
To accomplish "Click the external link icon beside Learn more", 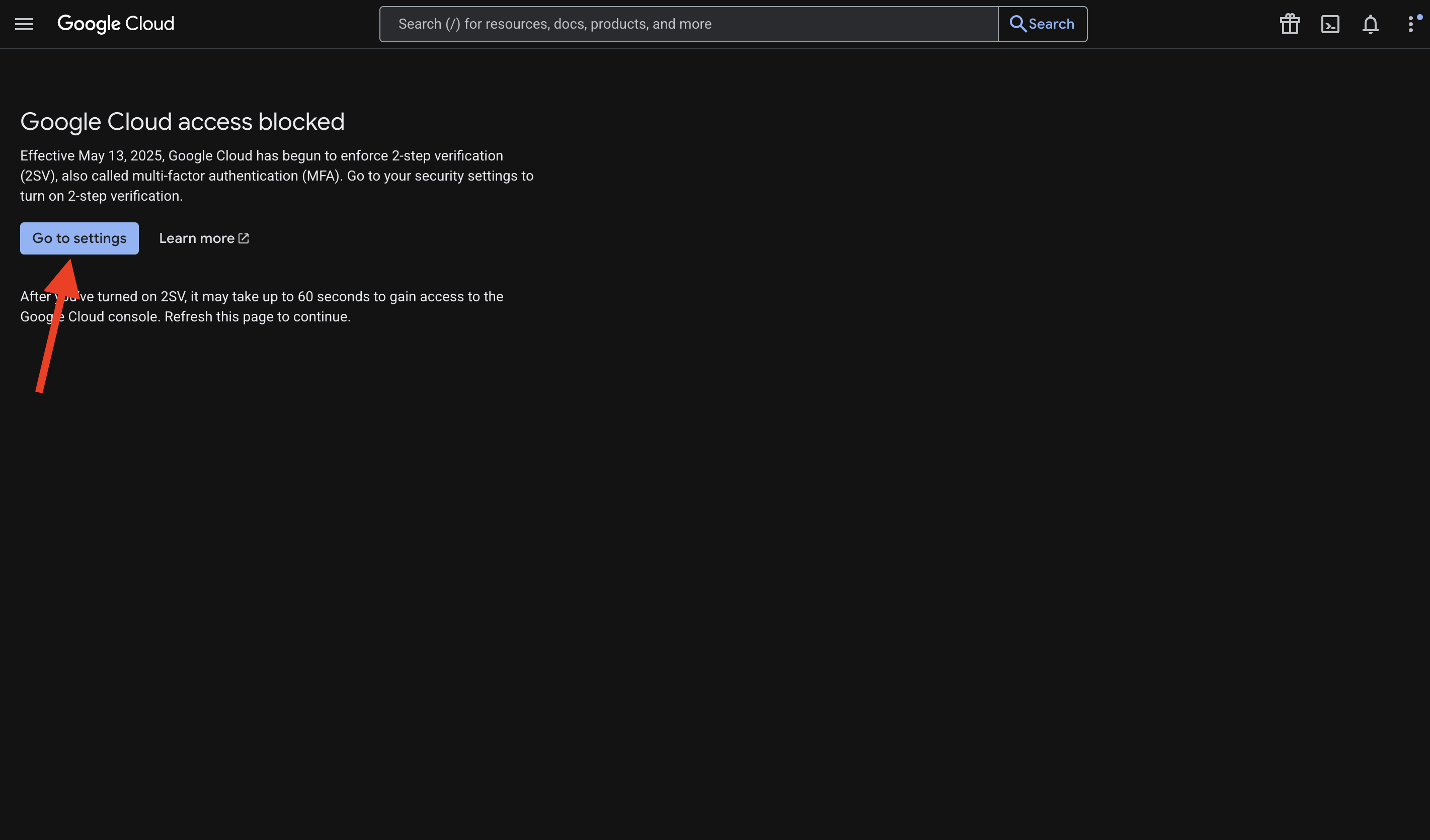I will (x=244, y=238).
